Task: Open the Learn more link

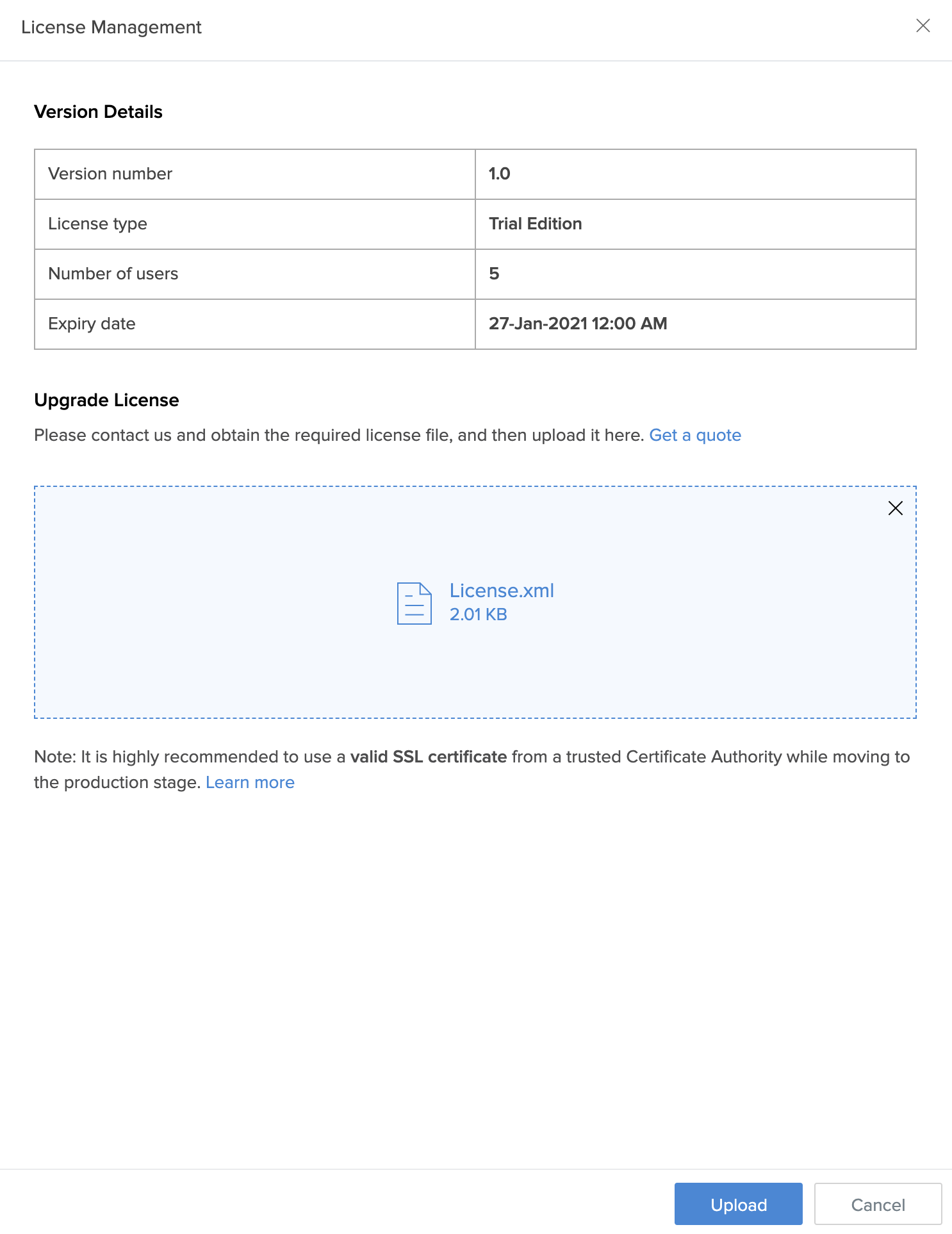Action: point(250,782)
